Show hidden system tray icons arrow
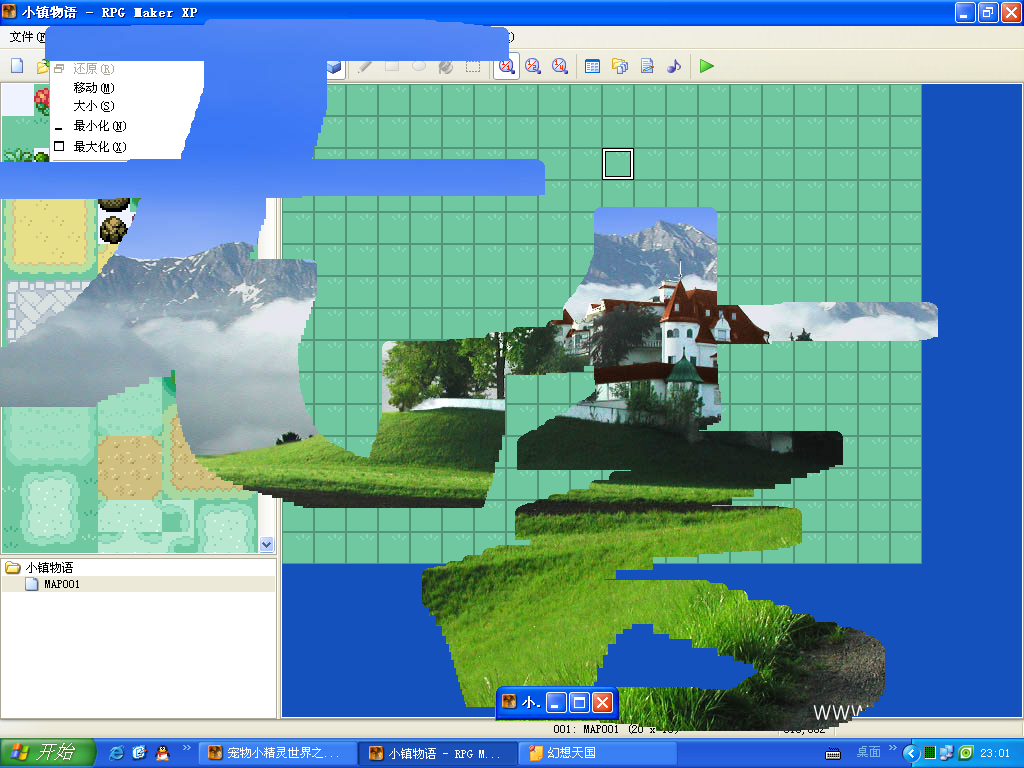Screen dimensions: 1024x768 (911, 753)
